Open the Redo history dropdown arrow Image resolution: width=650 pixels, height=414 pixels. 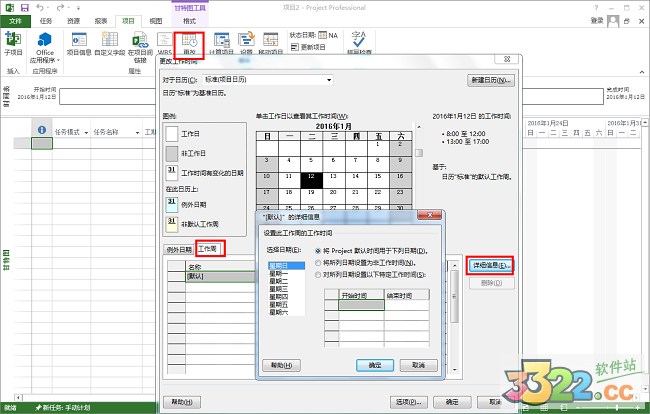coord(69,8)
